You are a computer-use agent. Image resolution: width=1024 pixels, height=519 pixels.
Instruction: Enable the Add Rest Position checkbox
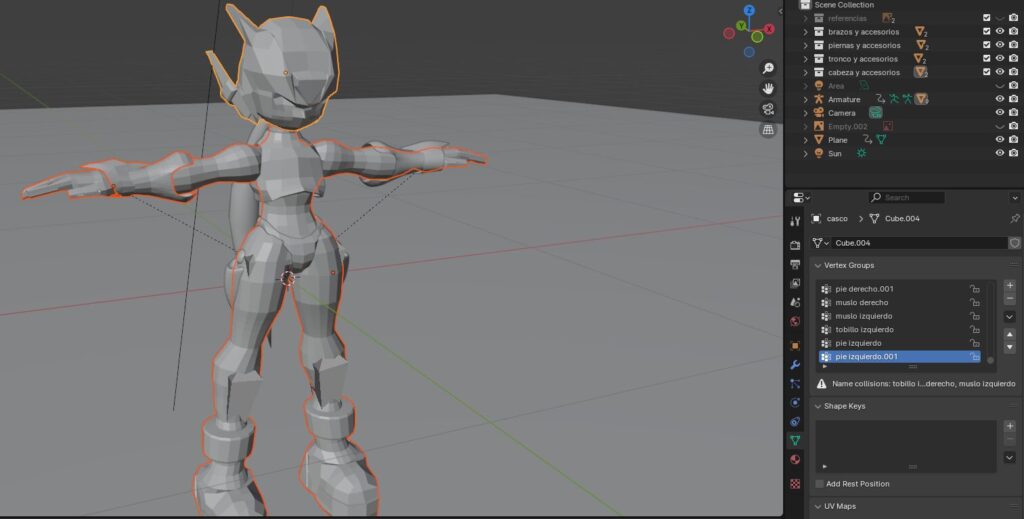pos(820,484)
